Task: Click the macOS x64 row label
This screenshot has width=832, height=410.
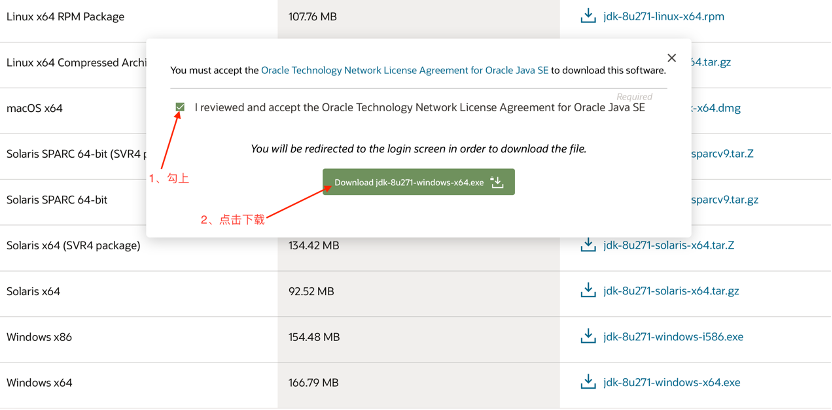Action: (x=34, y=108)
